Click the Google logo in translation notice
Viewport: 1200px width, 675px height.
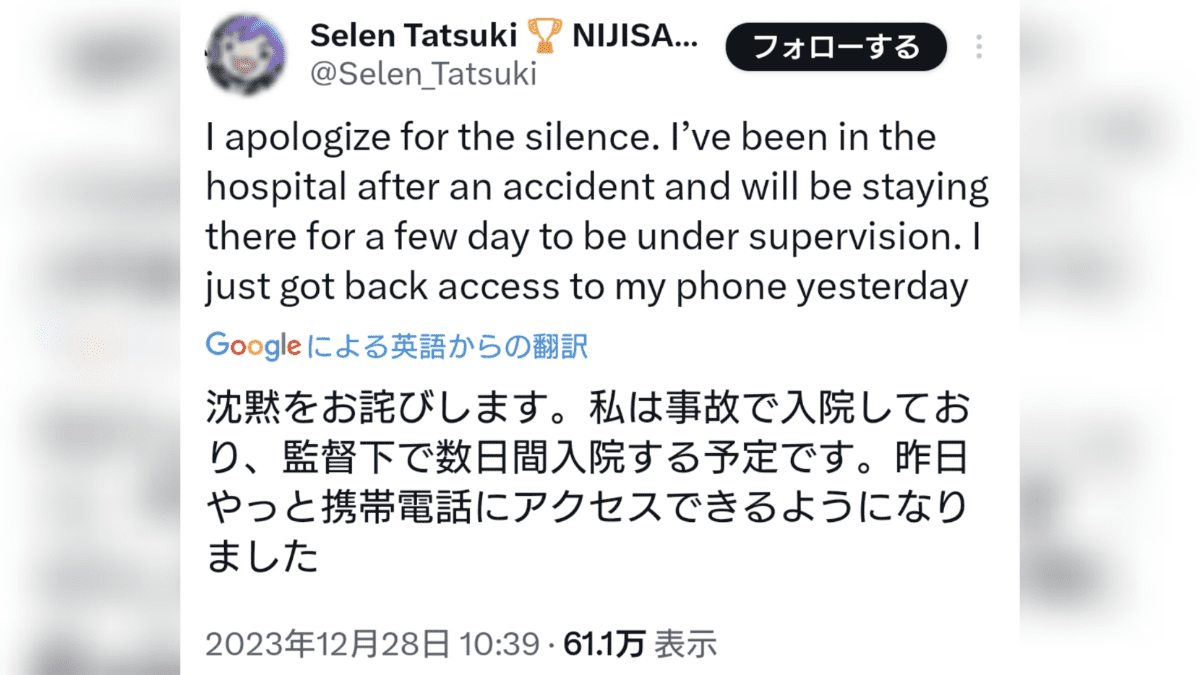click(253, 346)
